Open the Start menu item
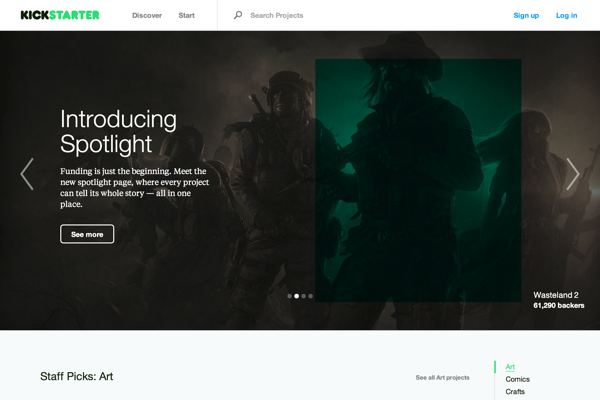 pos(186,15)
